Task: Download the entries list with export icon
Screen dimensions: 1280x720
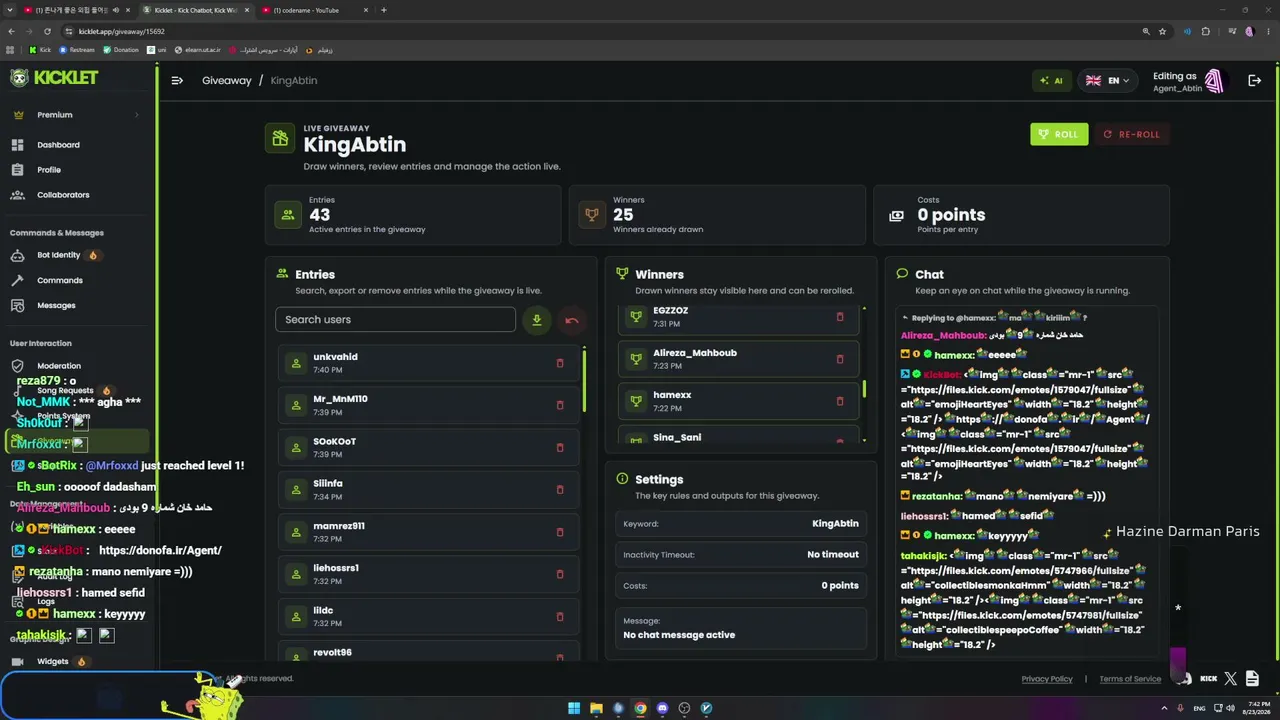Action: point(537,320)
